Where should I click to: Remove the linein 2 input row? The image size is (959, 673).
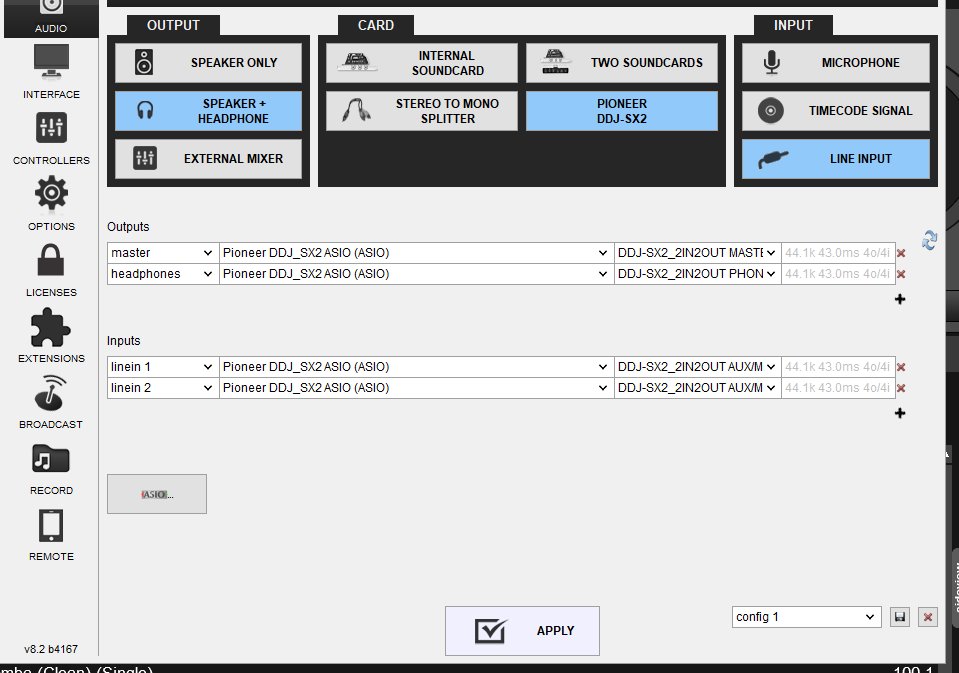click(x=901, y=387)
